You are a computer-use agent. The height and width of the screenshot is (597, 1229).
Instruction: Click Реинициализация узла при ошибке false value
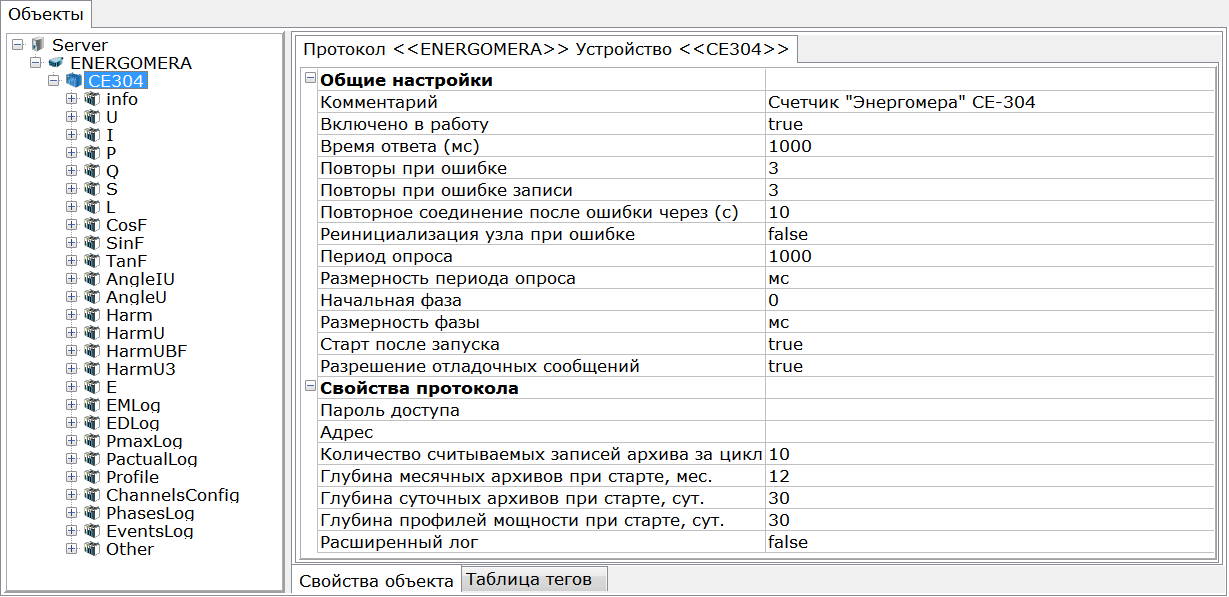click(991, 234)
